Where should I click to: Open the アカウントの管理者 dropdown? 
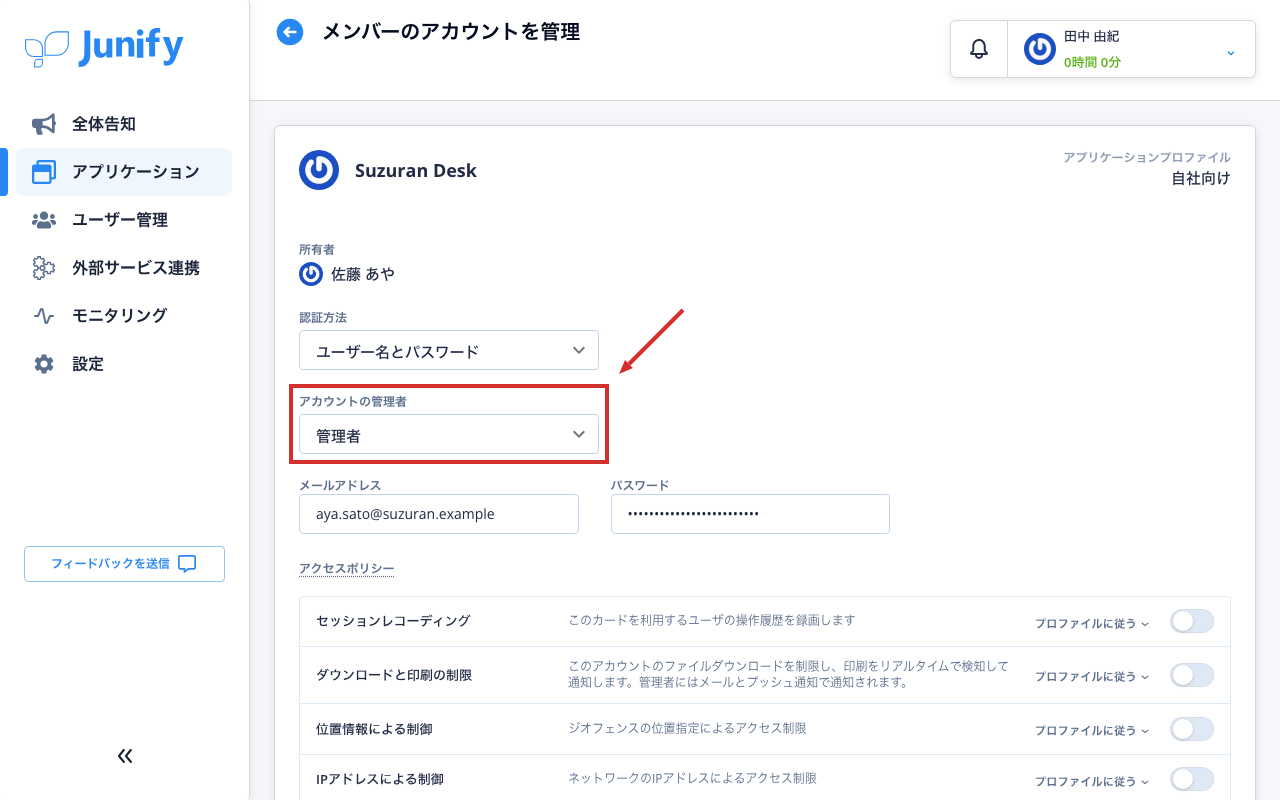tap(449, 435)
